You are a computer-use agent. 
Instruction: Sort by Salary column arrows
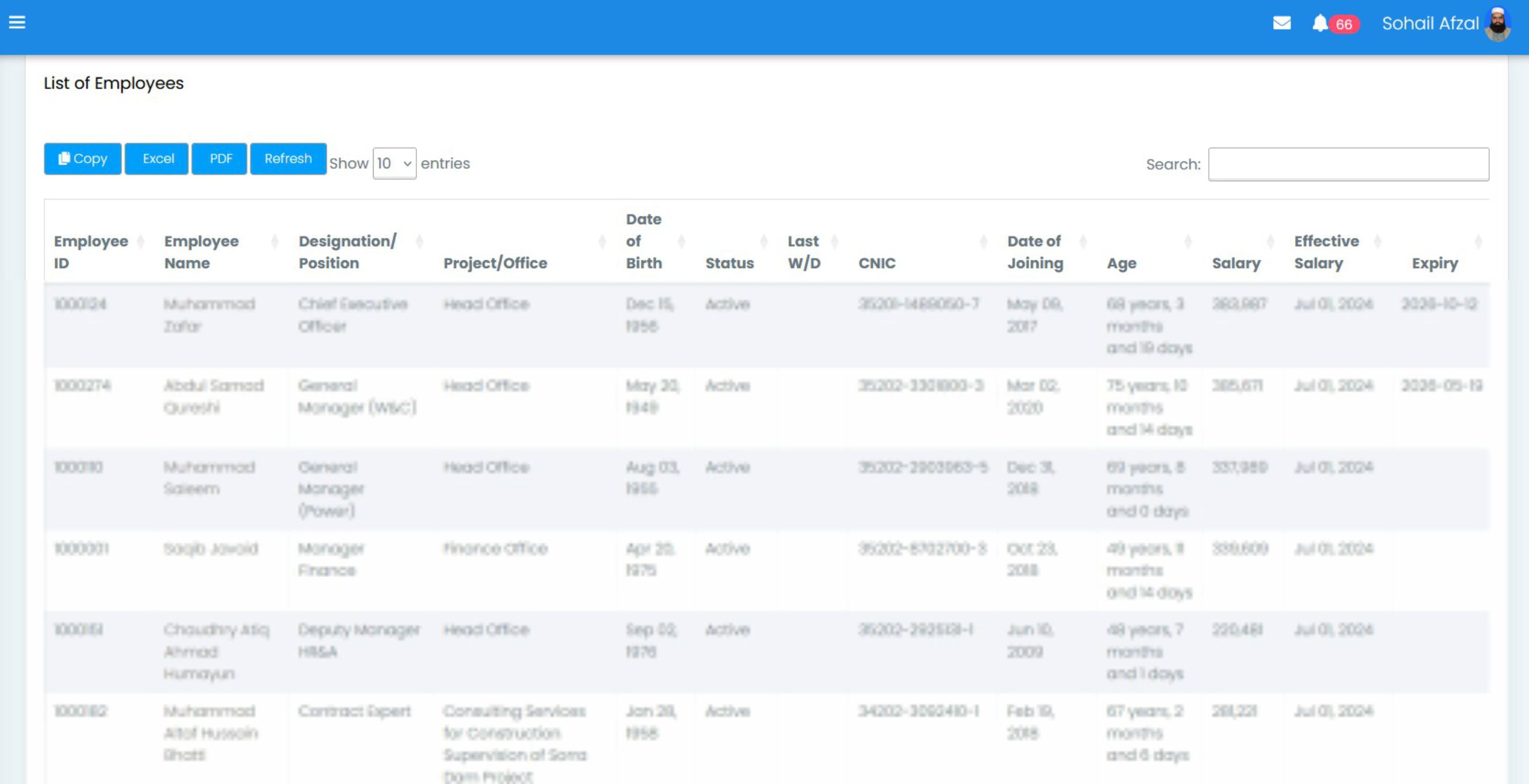point(1270,242)
